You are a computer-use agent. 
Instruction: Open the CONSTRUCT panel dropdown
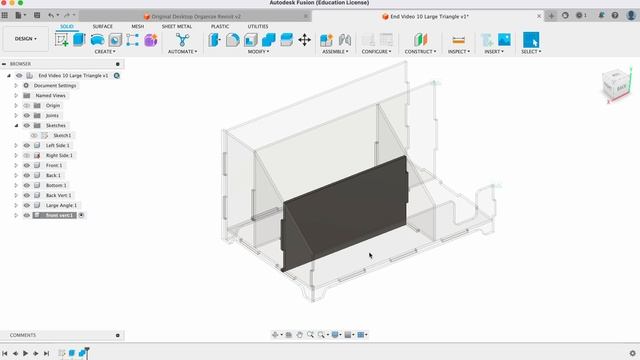(x=420, y=52)
